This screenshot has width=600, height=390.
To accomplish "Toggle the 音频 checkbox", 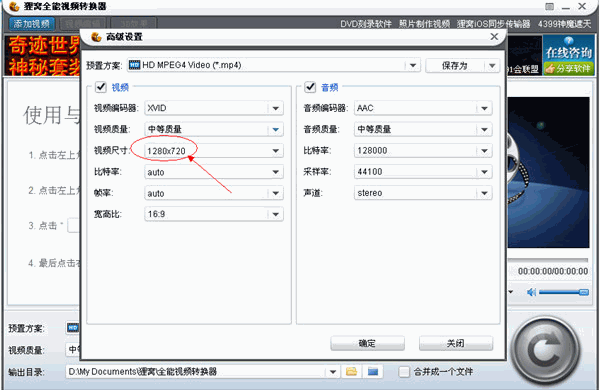I will click(x=310, y=87).
